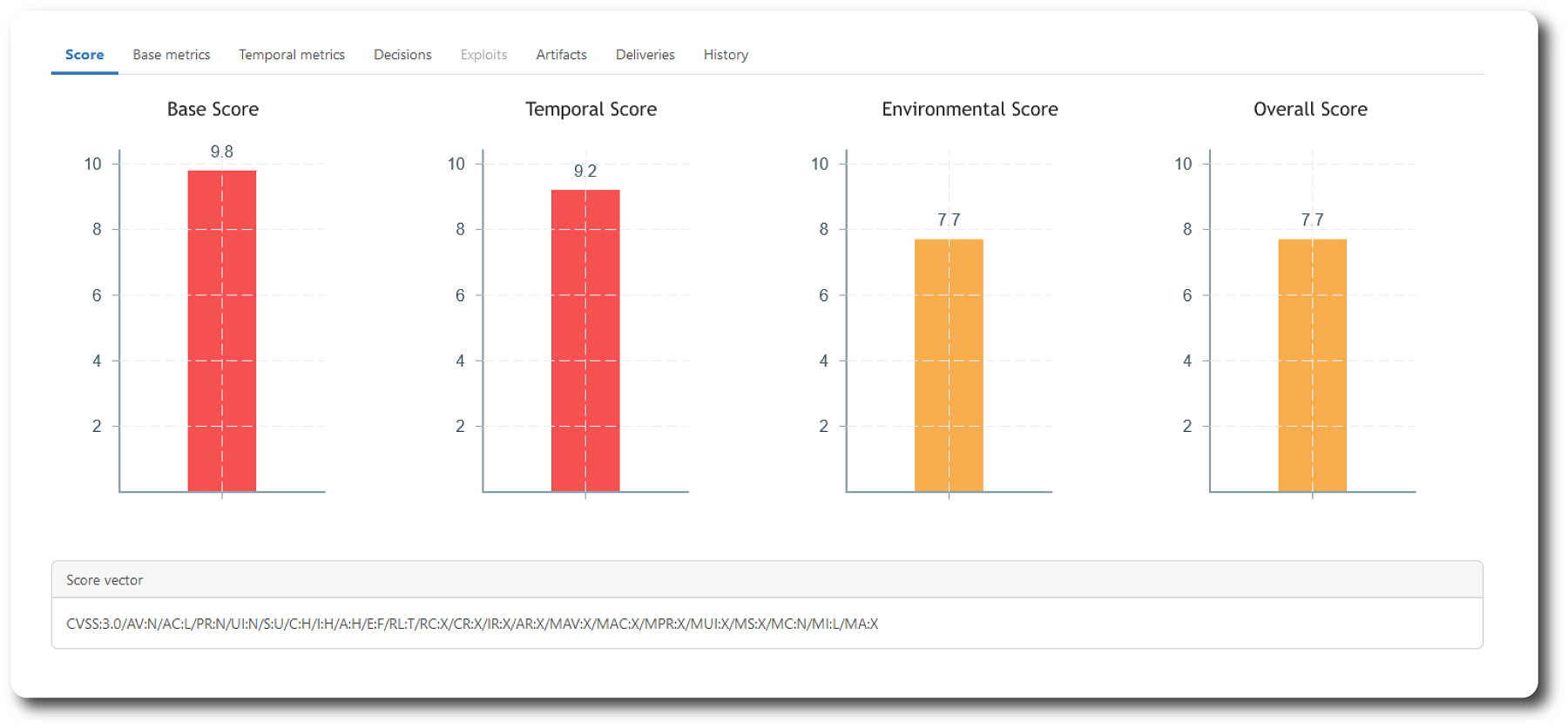Image resolution: width=1568 pixels, height=728 pixels.
Task: Click the Temporal Score chart title
Action: click(591, 110)
